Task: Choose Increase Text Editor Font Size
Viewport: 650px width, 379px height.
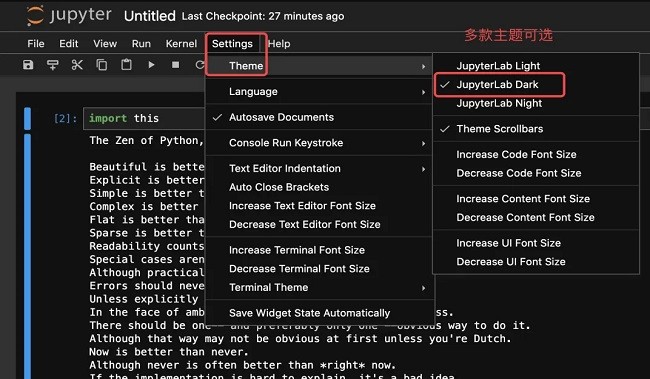Action: 319,206
